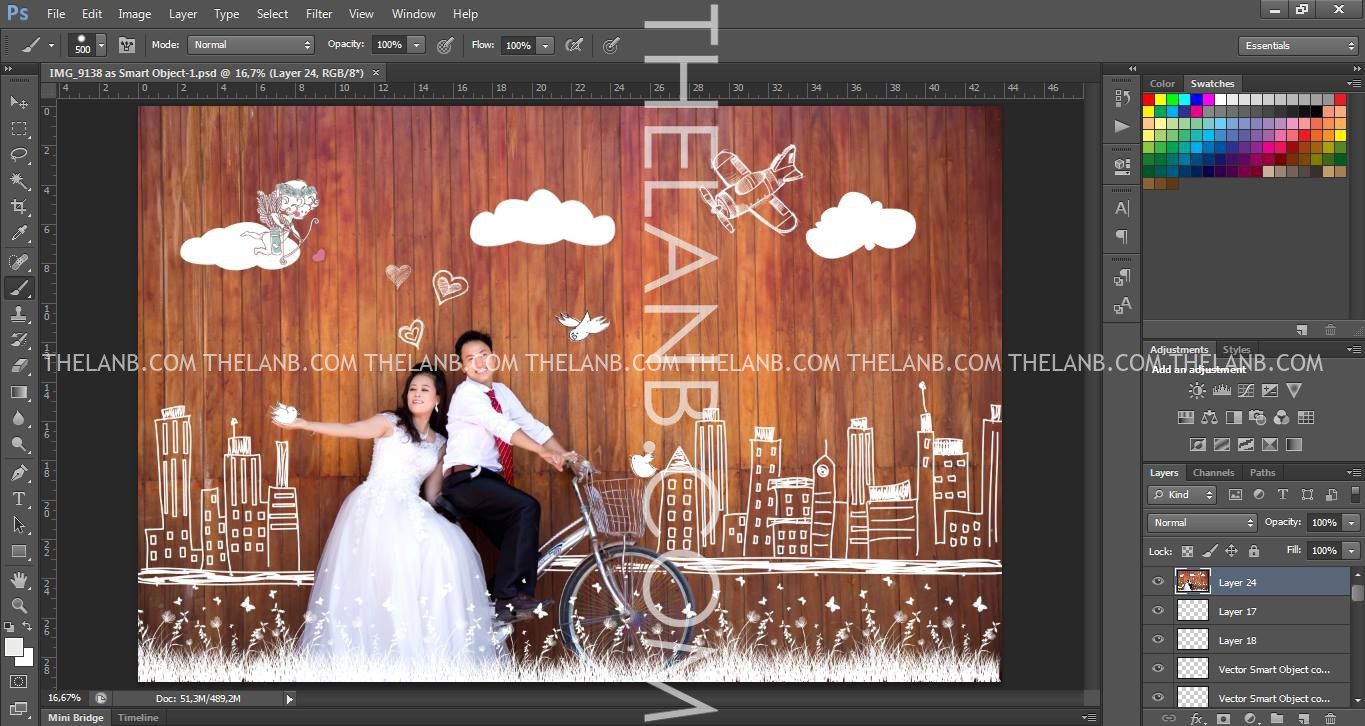Hide Layer 24 with the eye icon
This screenshot has height=726, width=1365.
1158,582
